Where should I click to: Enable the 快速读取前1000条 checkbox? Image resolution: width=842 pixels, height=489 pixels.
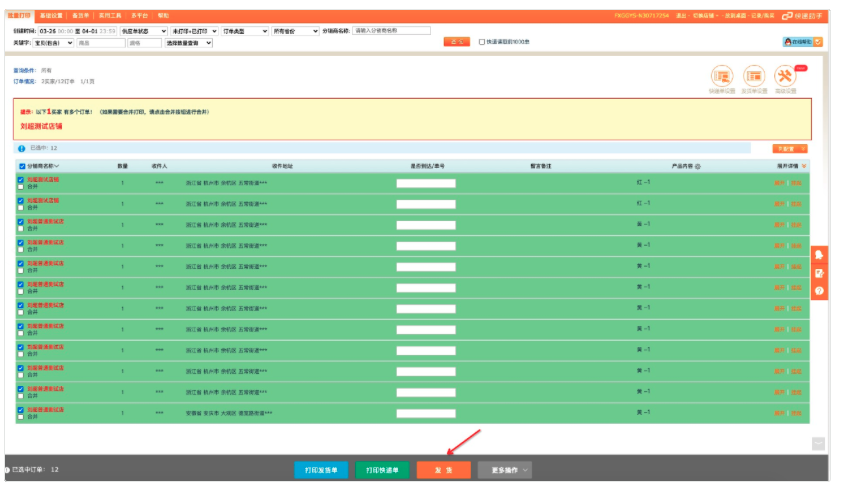tap(482, 42)
